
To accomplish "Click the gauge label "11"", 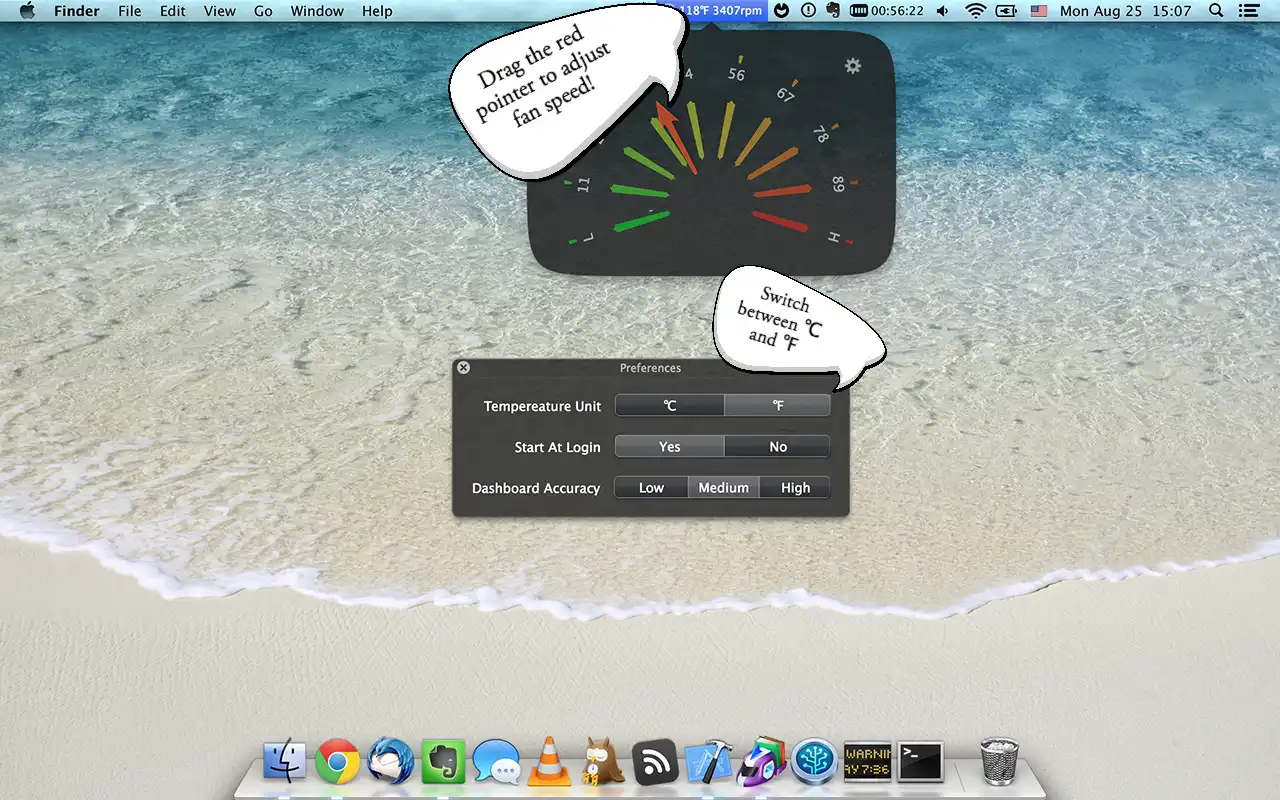I will (584, 184).
